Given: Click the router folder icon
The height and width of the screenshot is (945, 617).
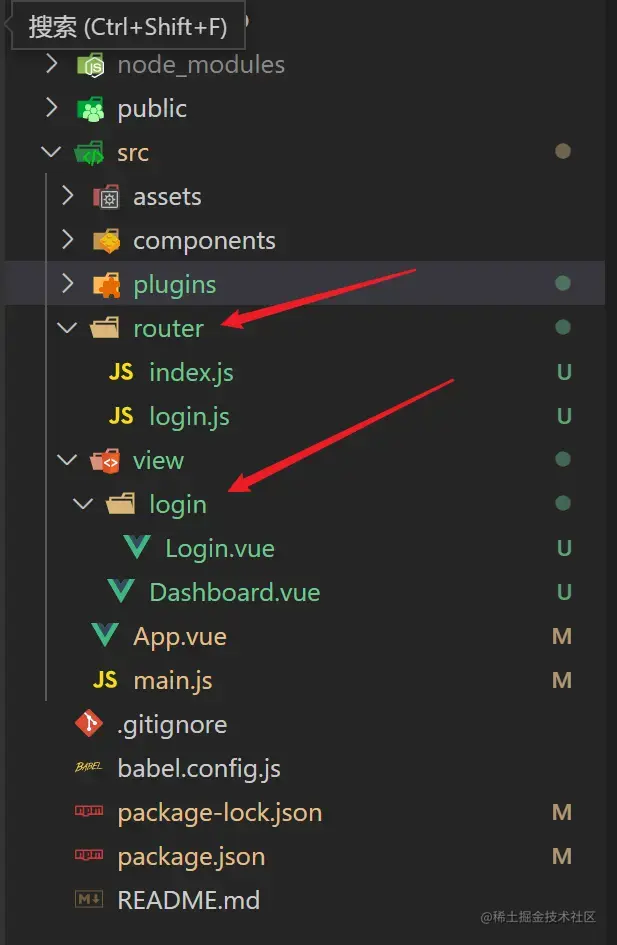Looking at the screenshot, I should point(105,328).
